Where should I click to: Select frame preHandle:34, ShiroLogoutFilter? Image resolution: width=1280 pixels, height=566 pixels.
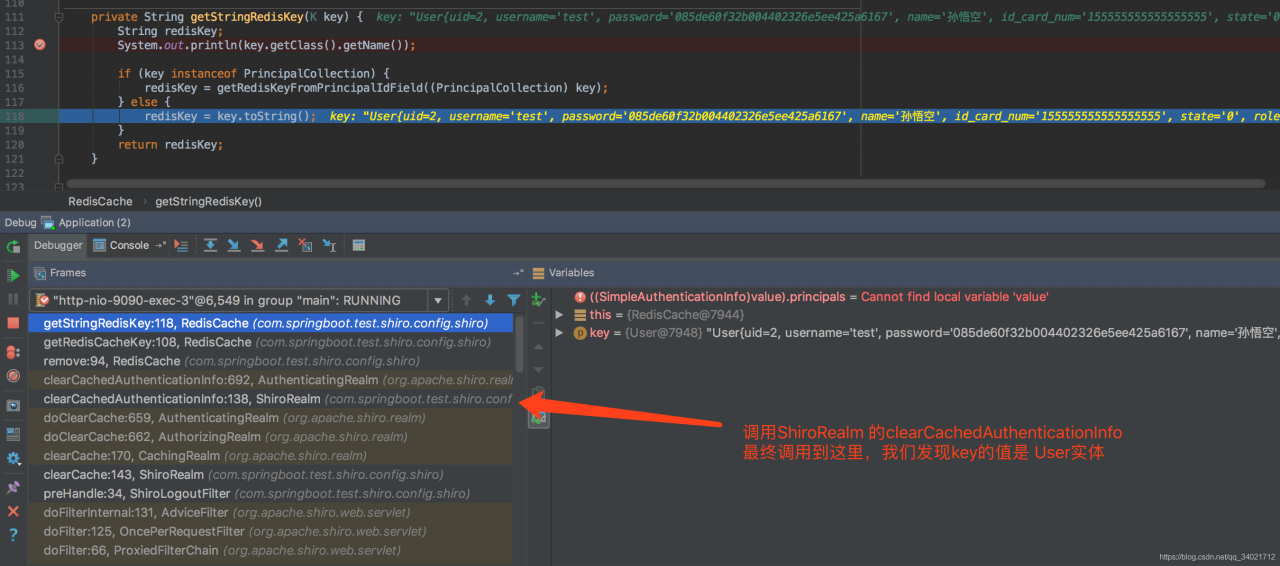271,494
